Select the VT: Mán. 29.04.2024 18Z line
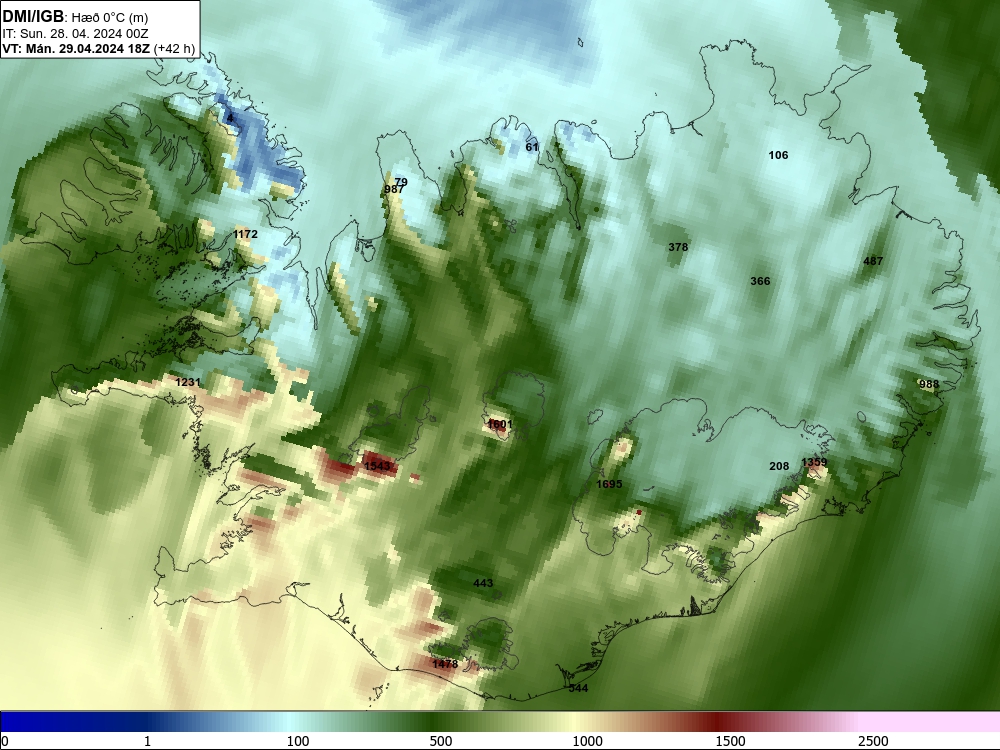This screenshot has height=750, width=1000. click(98, 48)
